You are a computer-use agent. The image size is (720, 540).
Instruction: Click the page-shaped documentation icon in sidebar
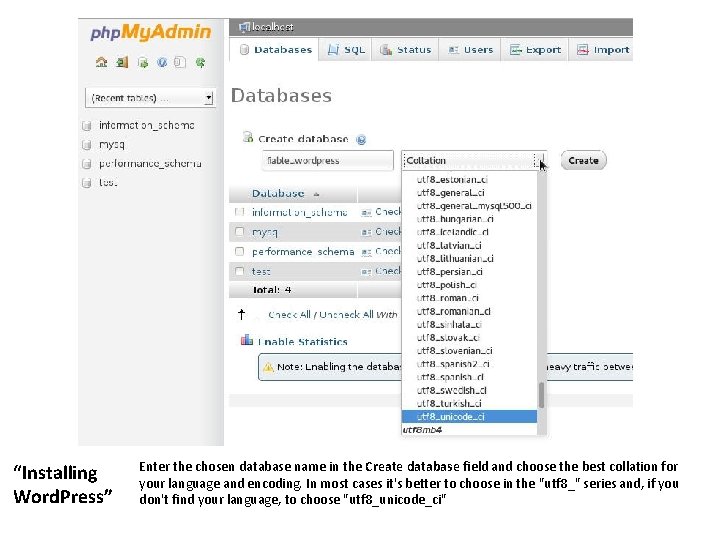coord(180,62)
